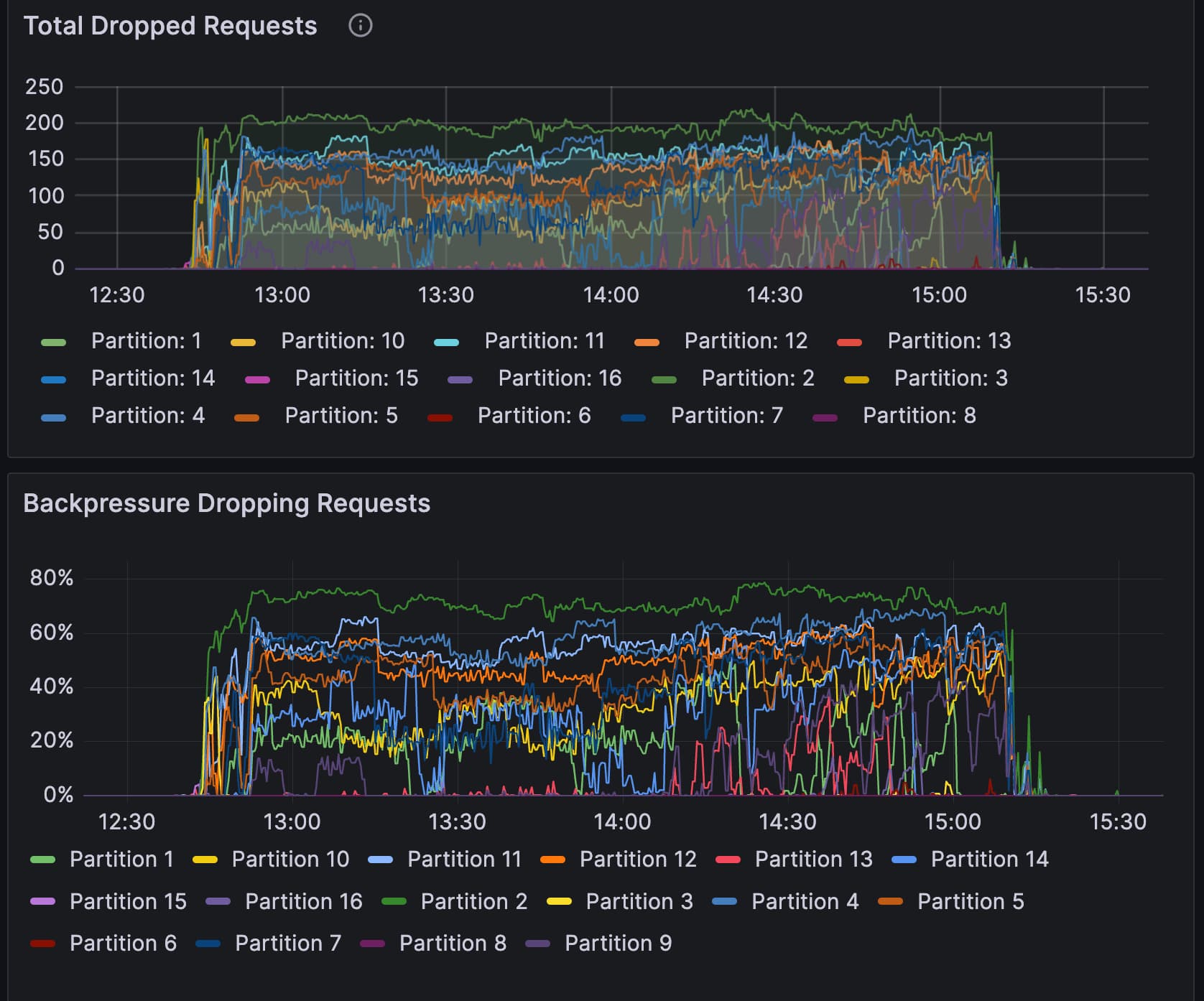Expand options via Partition: 16 legend entry

559,378
